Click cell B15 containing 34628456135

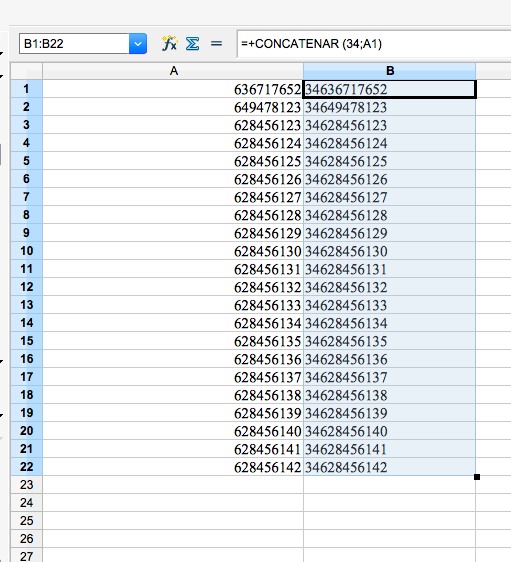pyautogui.click(x=390, y=341)
